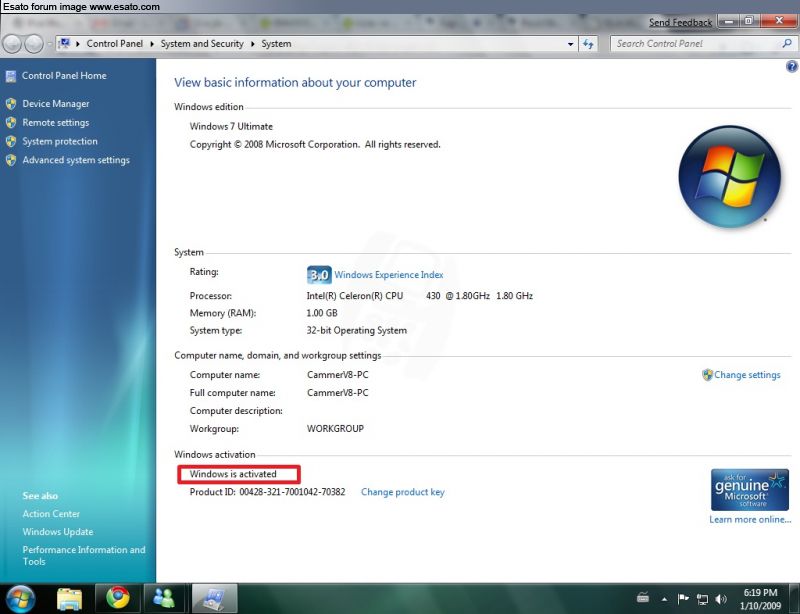This screenshot has width=800, height=614.
Task: Click the 1.00 GB memory value
Action: coord(322,313)
